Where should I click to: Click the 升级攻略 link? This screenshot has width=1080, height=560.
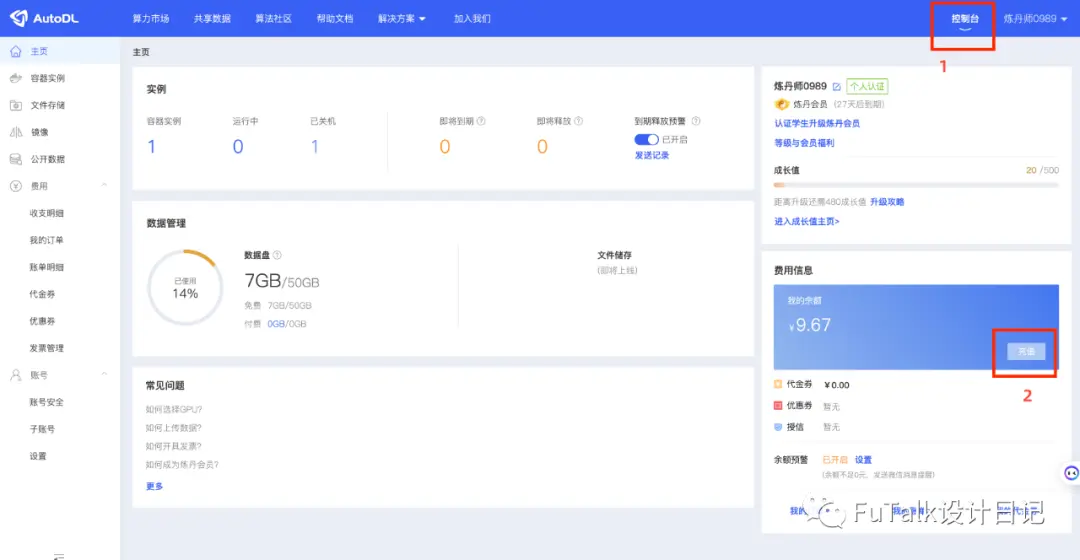coord(886,202)
